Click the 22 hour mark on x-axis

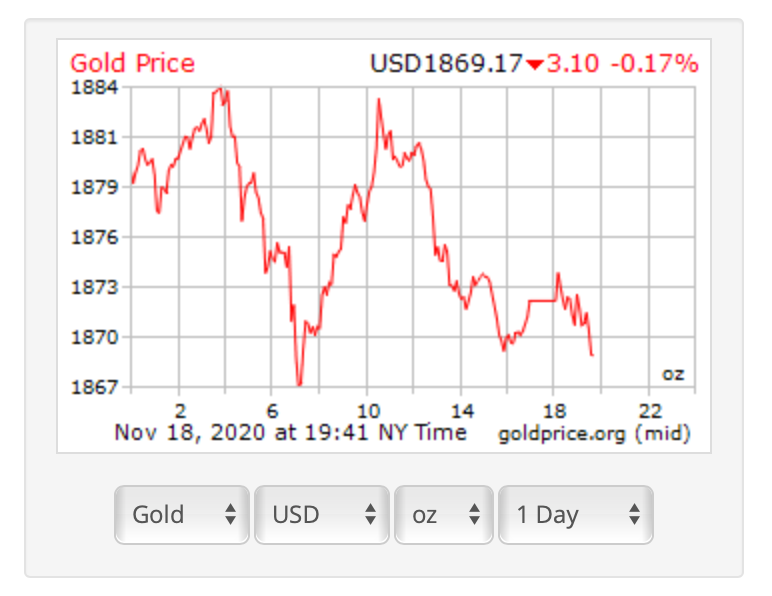(650, 410)
